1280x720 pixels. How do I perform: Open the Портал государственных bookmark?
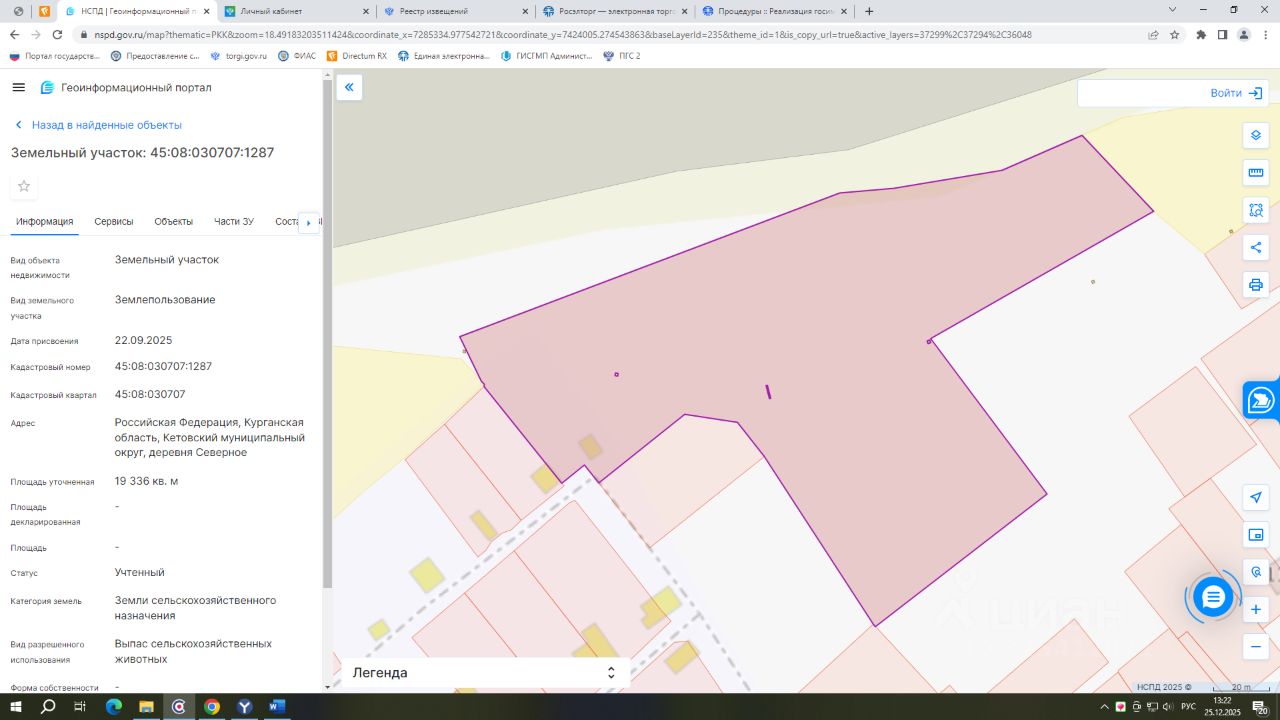pyautogui.click(x=55, y=56)
